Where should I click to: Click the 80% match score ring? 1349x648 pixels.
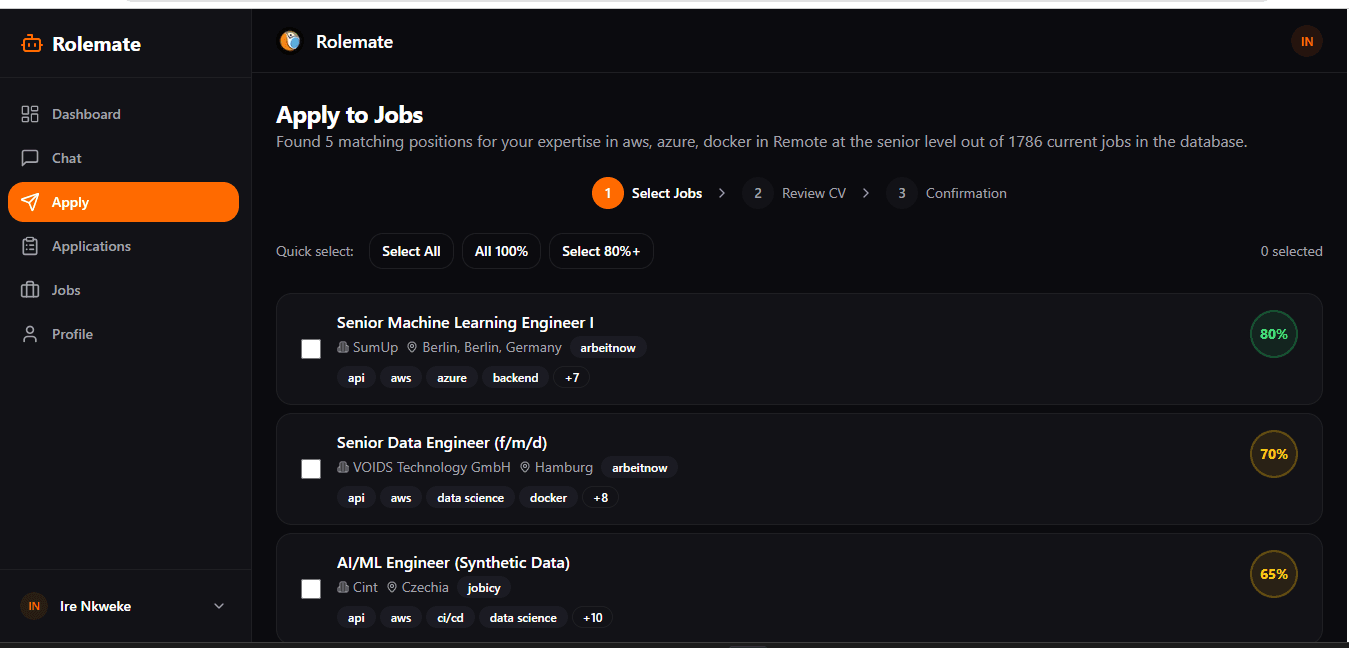click(x=1274, y=334)
